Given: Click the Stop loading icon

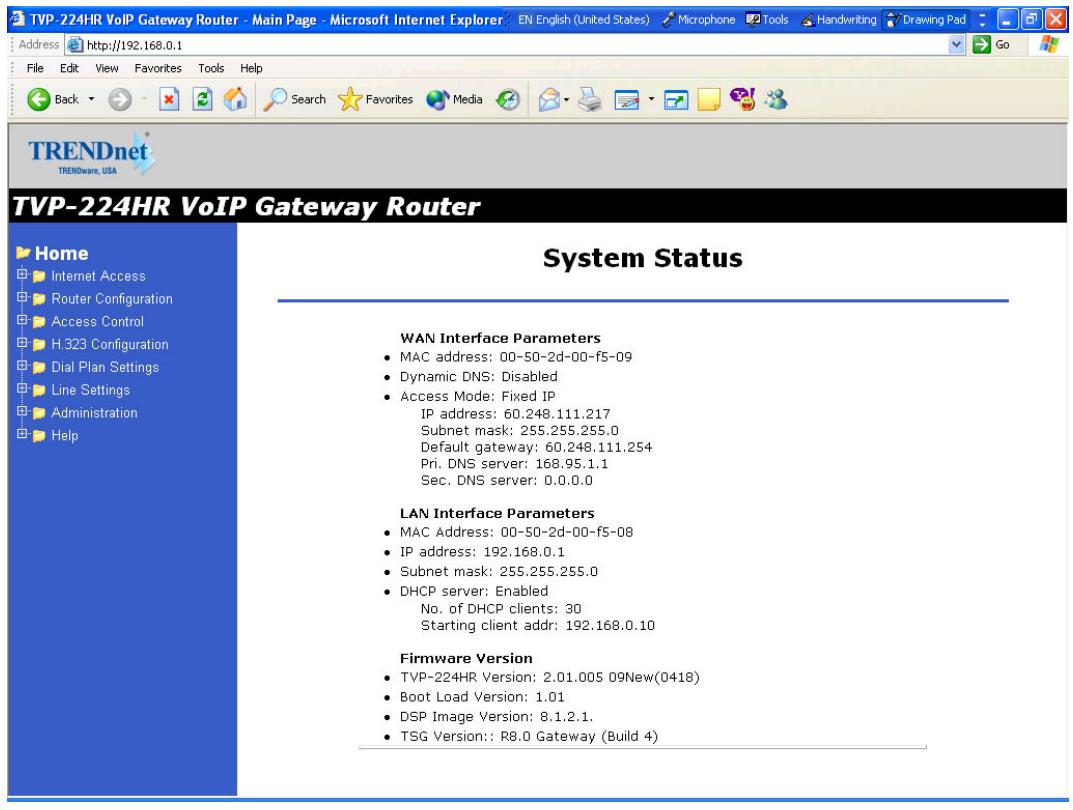Looking at the screenshot, I should click(169, 100).
